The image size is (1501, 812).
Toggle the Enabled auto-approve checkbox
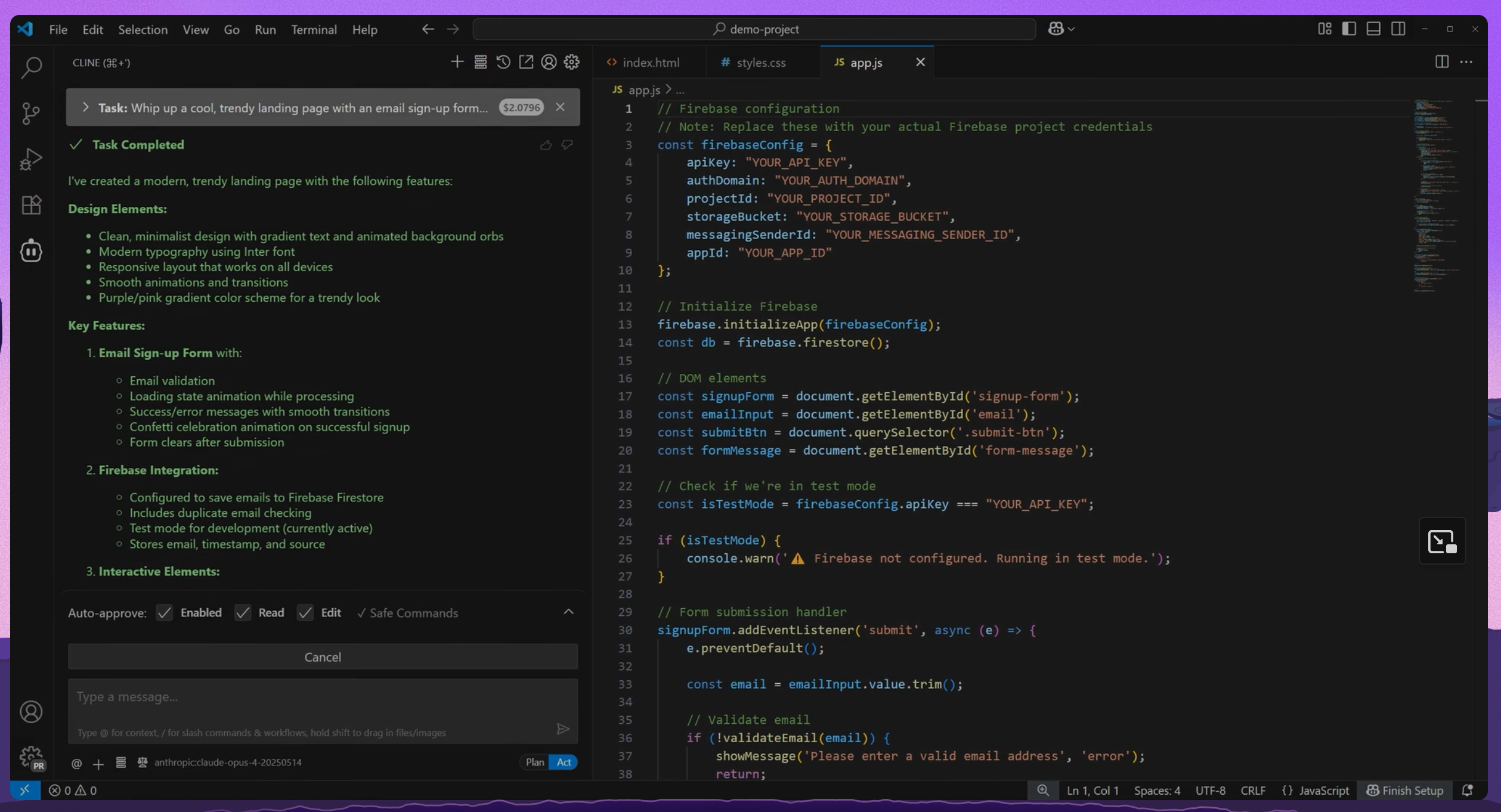pos(165,613)
